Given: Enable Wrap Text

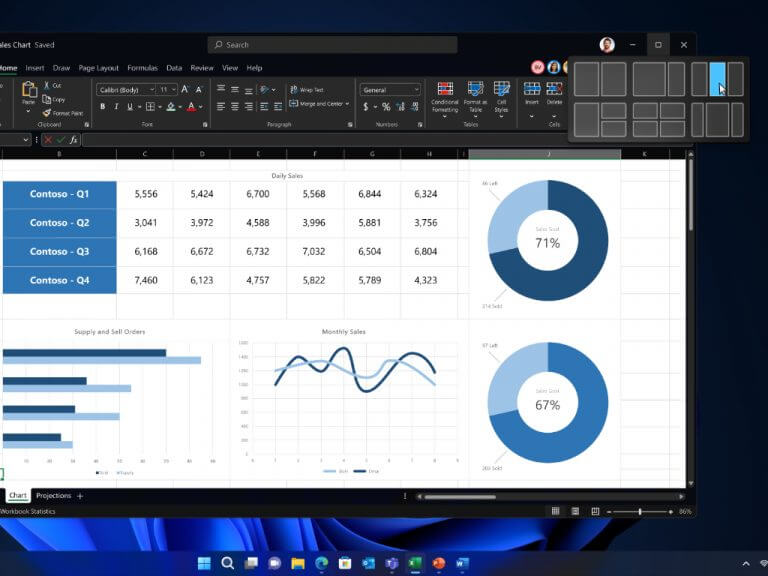Looking at the screenshot, I should tap(307, 90).
